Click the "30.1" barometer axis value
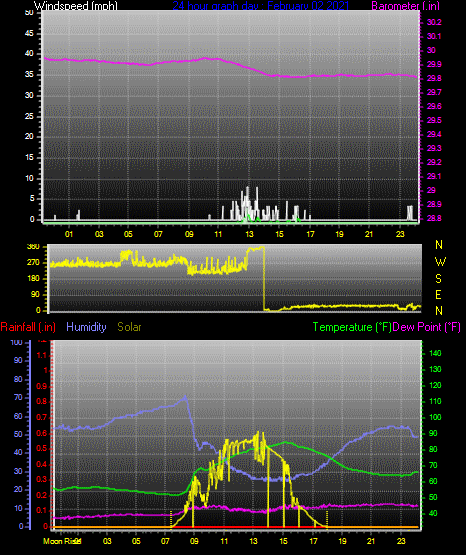The width and height of the screenshot is (466, 555). [434, 36]
